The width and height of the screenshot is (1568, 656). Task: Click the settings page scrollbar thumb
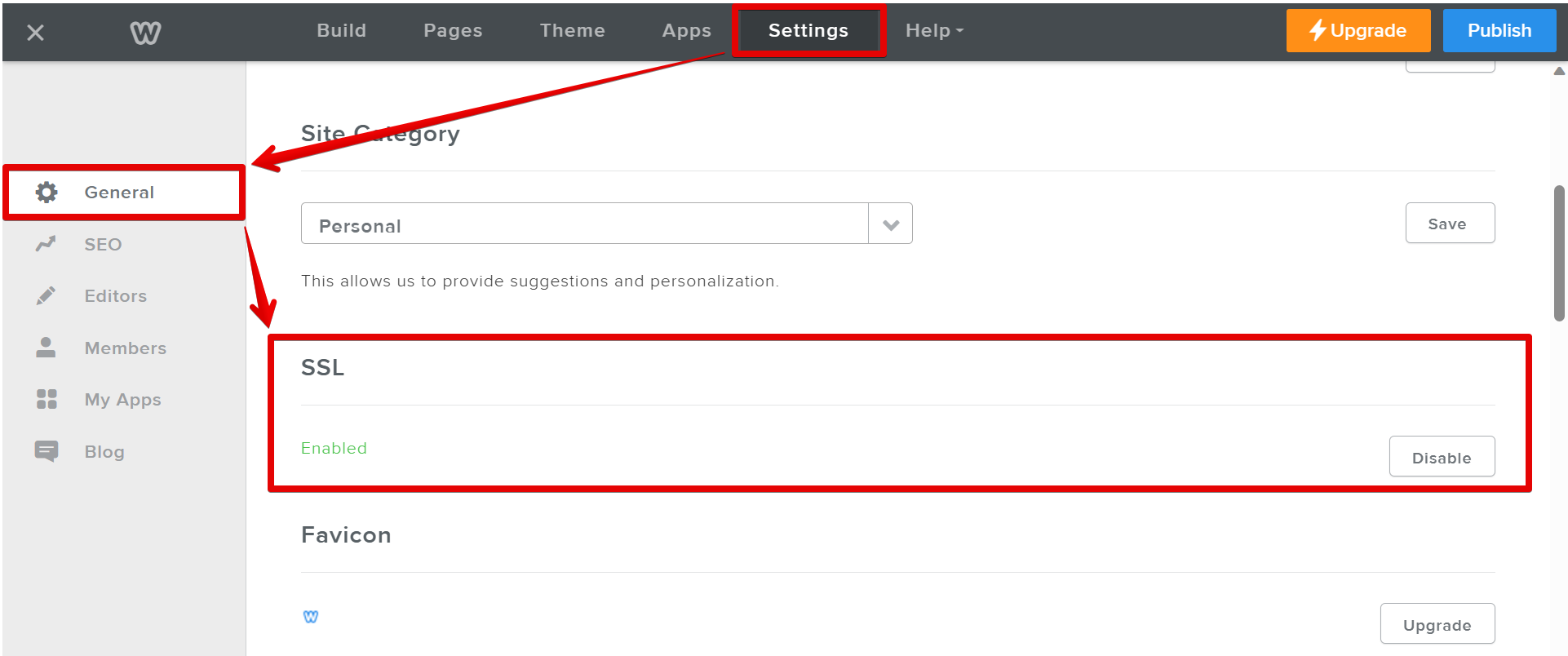[1559, 254]
